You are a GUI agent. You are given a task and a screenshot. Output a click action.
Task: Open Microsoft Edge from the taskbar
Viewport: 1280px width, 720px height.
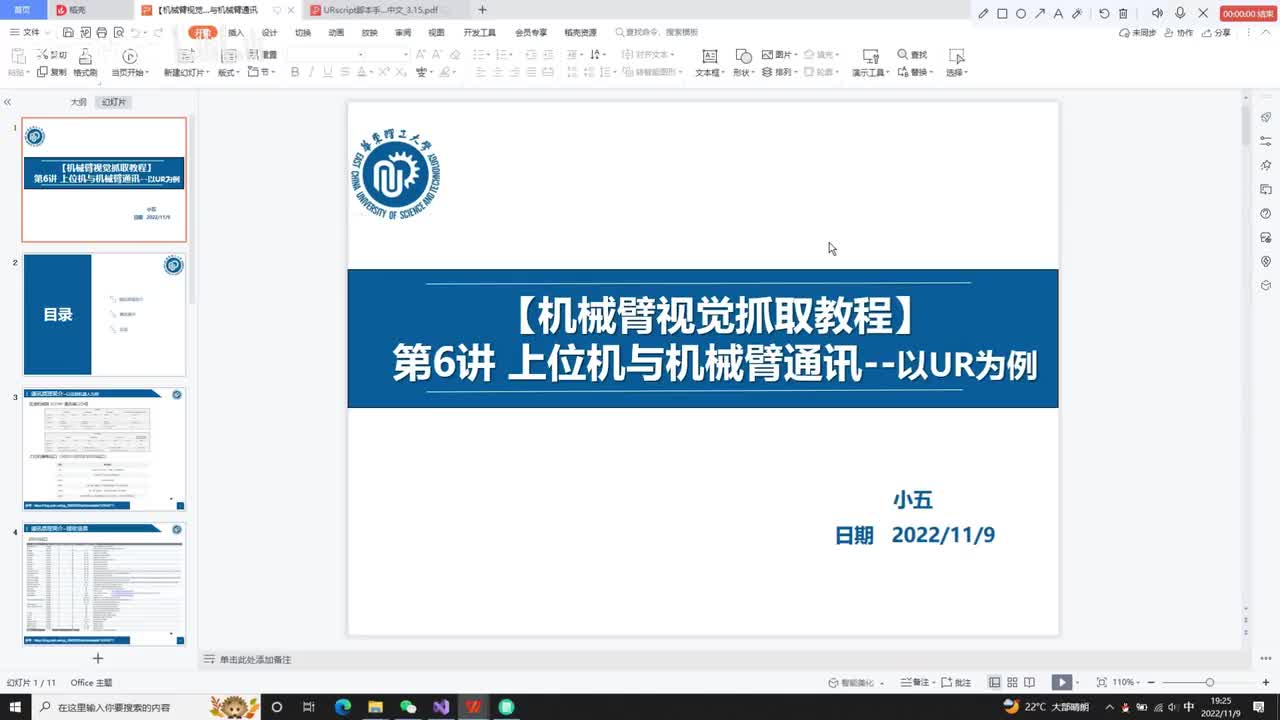[x=343, y=707]
